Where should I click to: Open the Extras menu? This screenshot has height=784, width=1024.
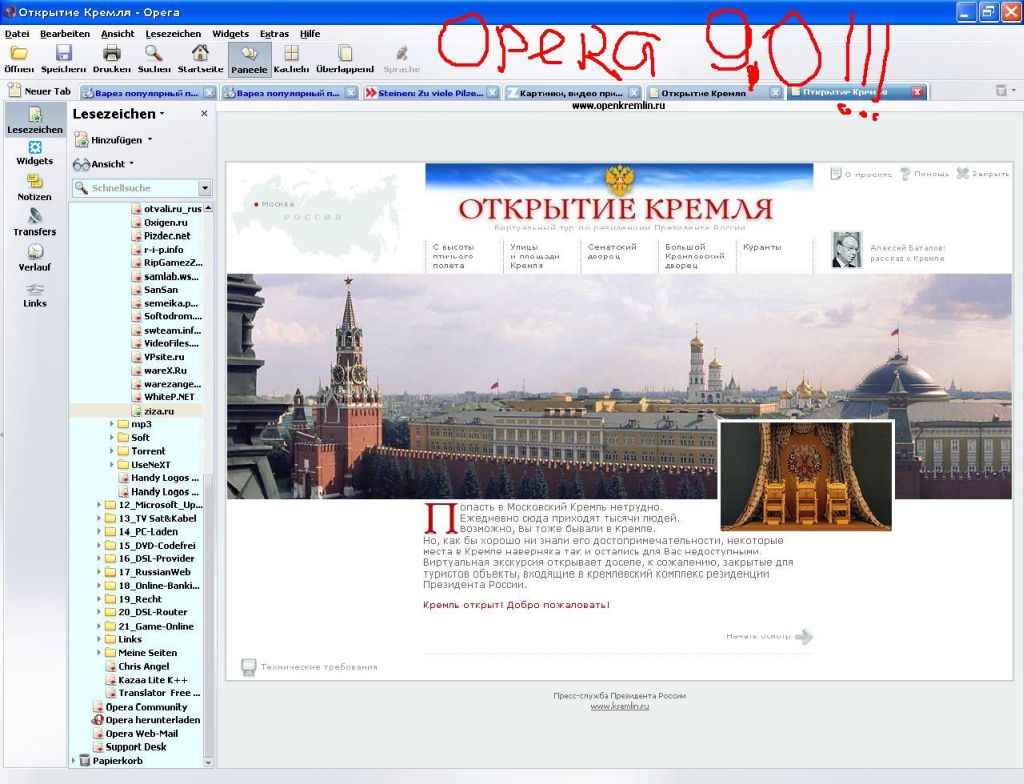[274, 33]
